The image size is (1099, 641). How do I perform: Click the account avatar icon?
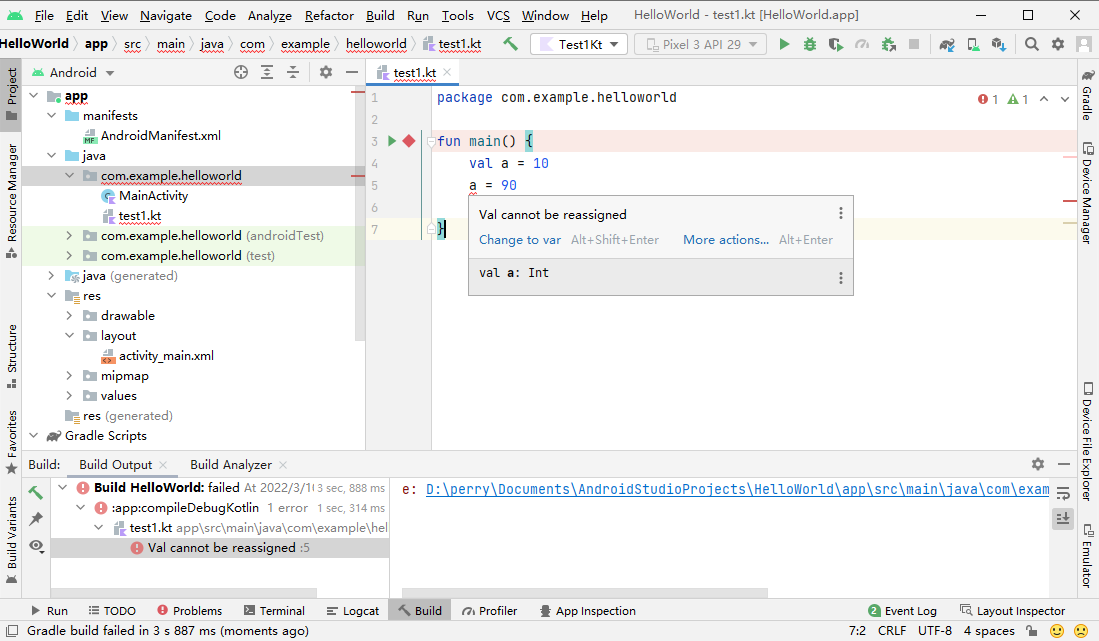pyautogui.click(x=1084, y=44)
